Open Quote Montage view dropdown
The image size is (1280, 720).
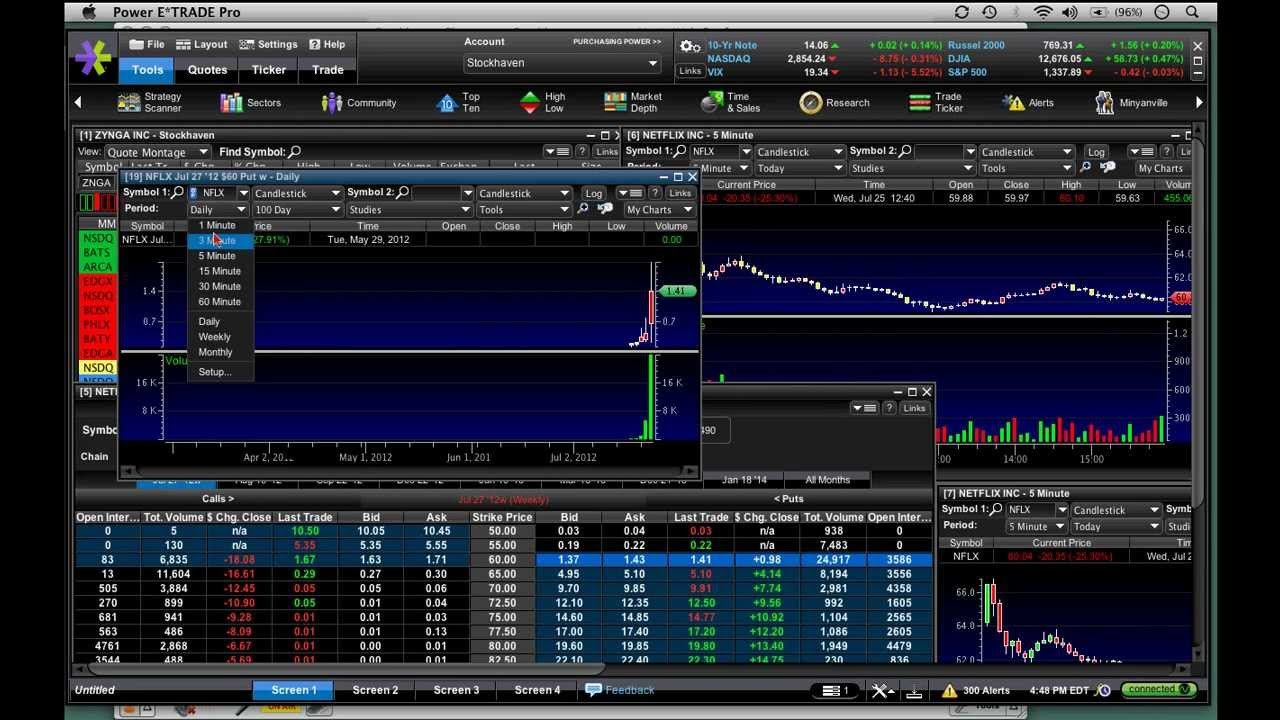(x=157, y=152)
